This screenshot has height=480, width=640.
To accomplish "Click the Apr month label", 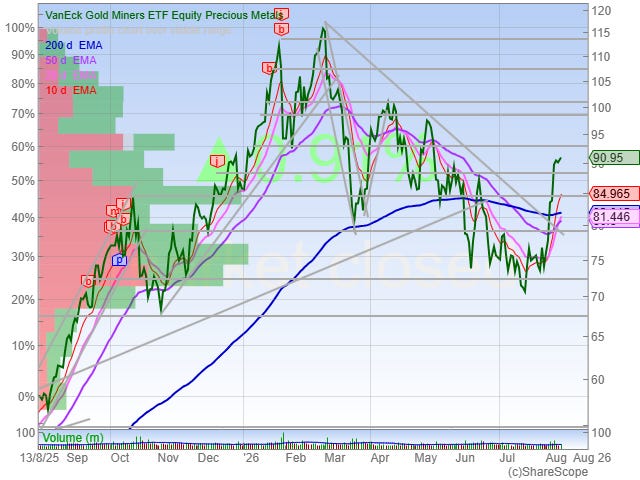I will [380, 458].
